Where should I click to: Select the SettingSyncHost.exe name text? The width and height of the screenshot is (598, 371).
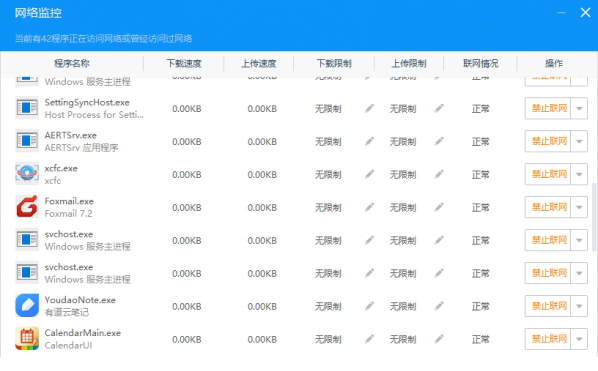(x=87, y=102)
